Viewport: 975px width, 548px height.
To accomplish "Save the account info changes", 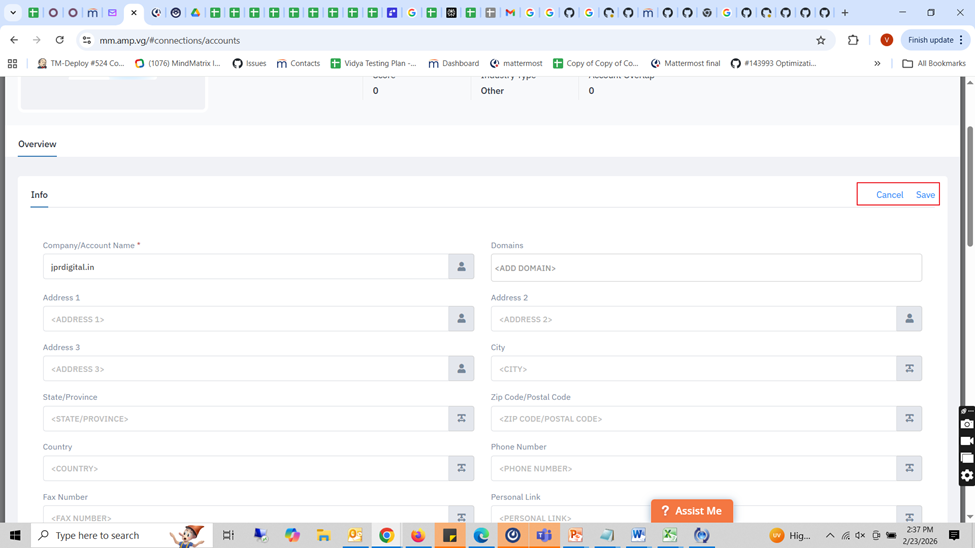I will [925, 195].
